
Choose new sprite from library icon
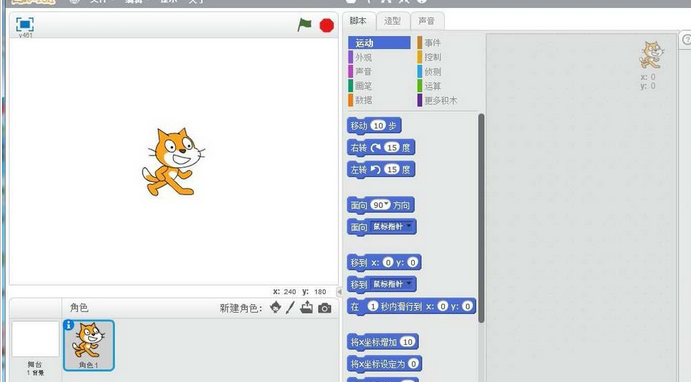275,307
